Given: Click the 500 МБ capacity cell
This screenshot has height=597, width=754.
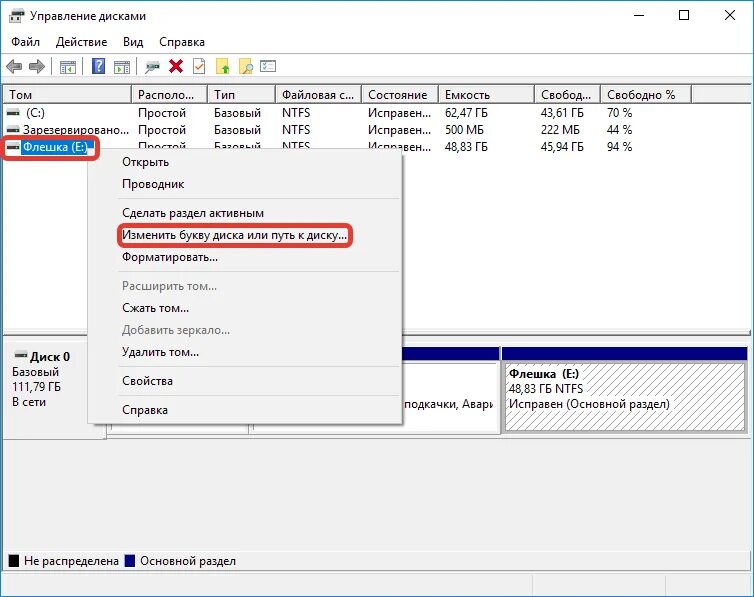Looking at the screenshot, I should [x=464, y=130].
